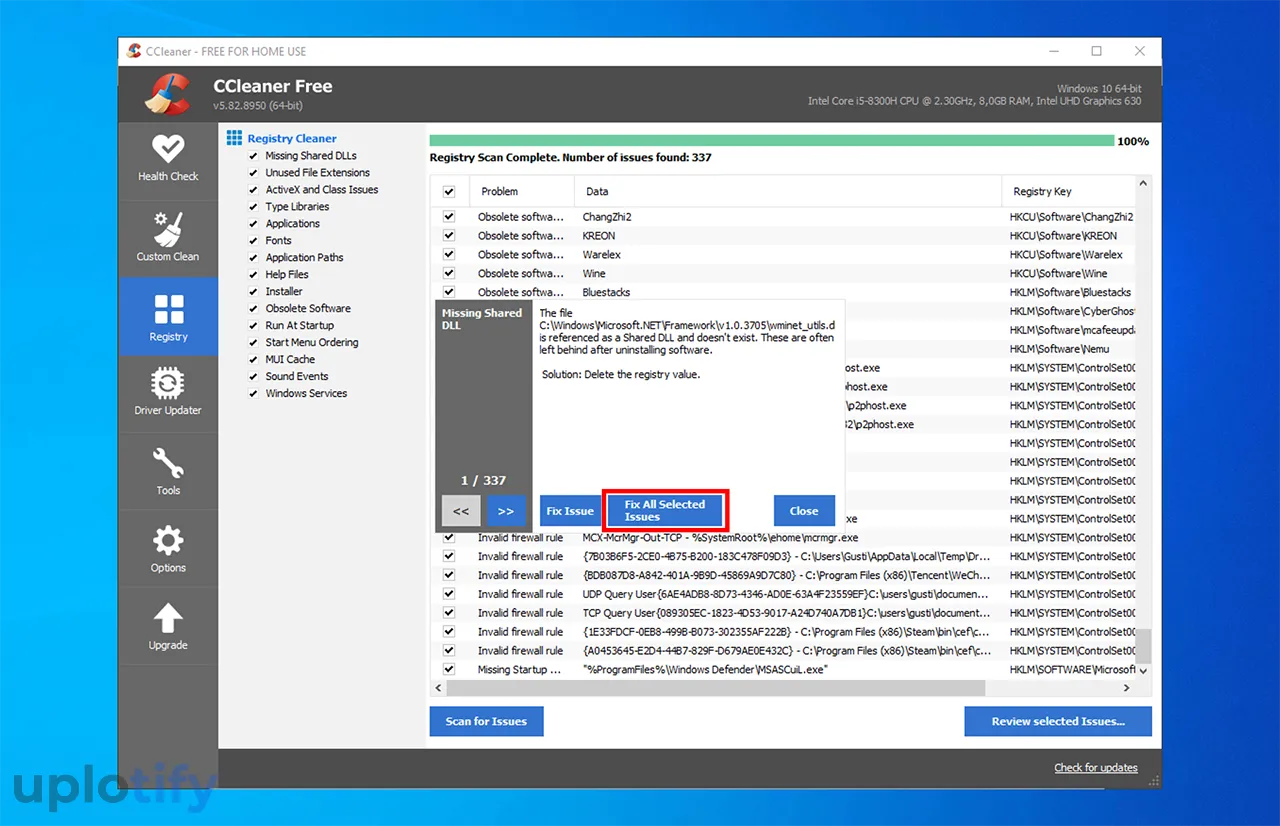Toggle Start Menu Ordering checkbox
Viewport: 1280px width, 826px height.
pos(253,343)
